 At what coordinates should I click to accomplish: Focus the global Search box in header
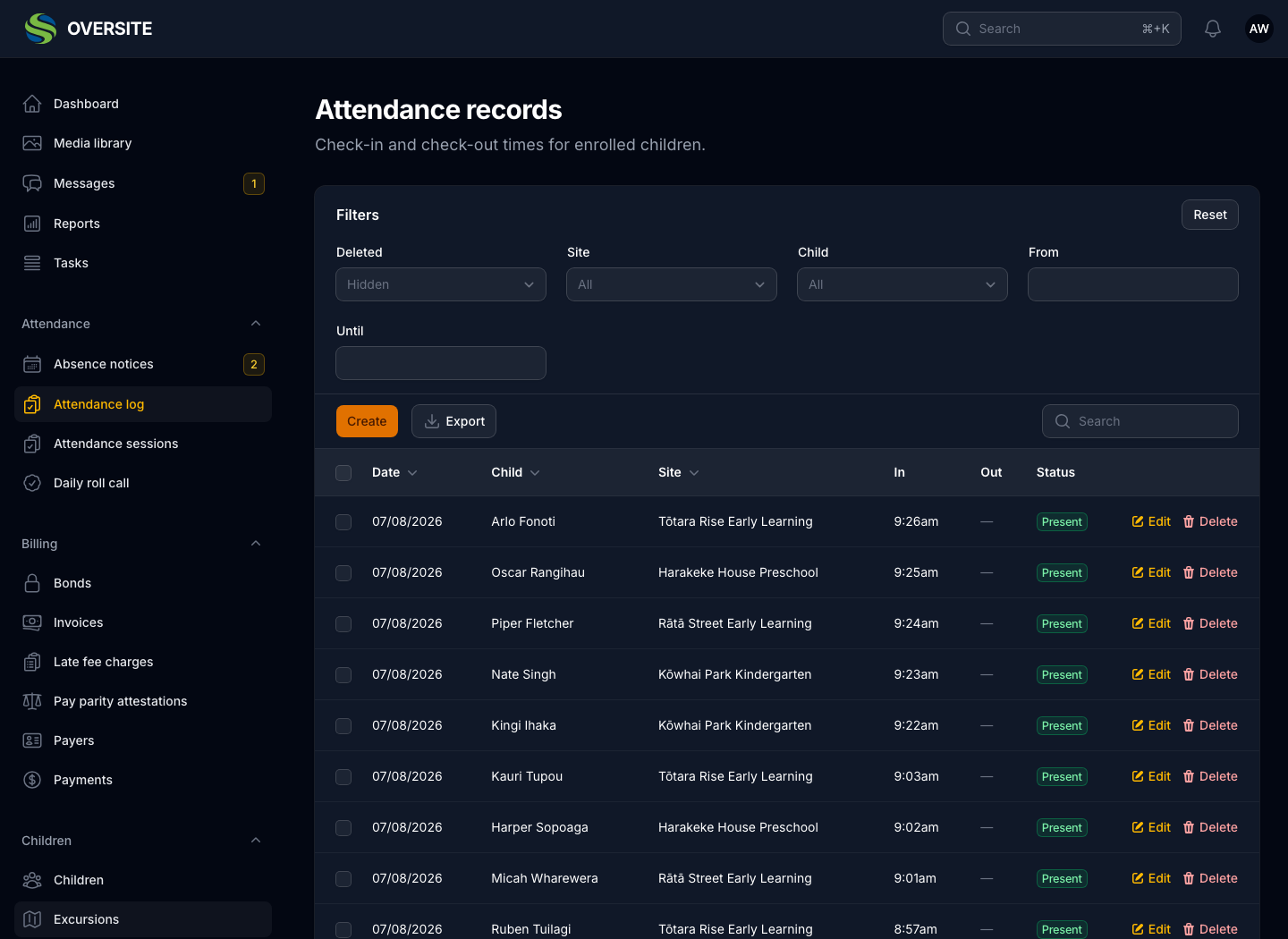[1062, 29]
